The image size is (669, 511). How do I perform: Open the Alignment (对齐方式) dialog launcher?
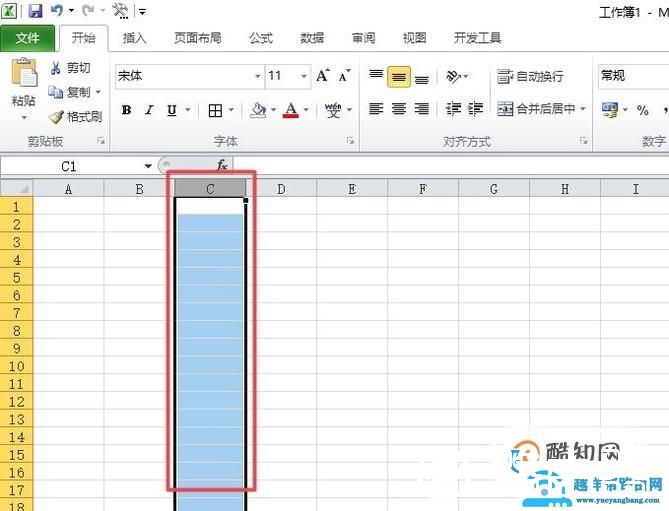pyautogui.click(x=583, y=140)
